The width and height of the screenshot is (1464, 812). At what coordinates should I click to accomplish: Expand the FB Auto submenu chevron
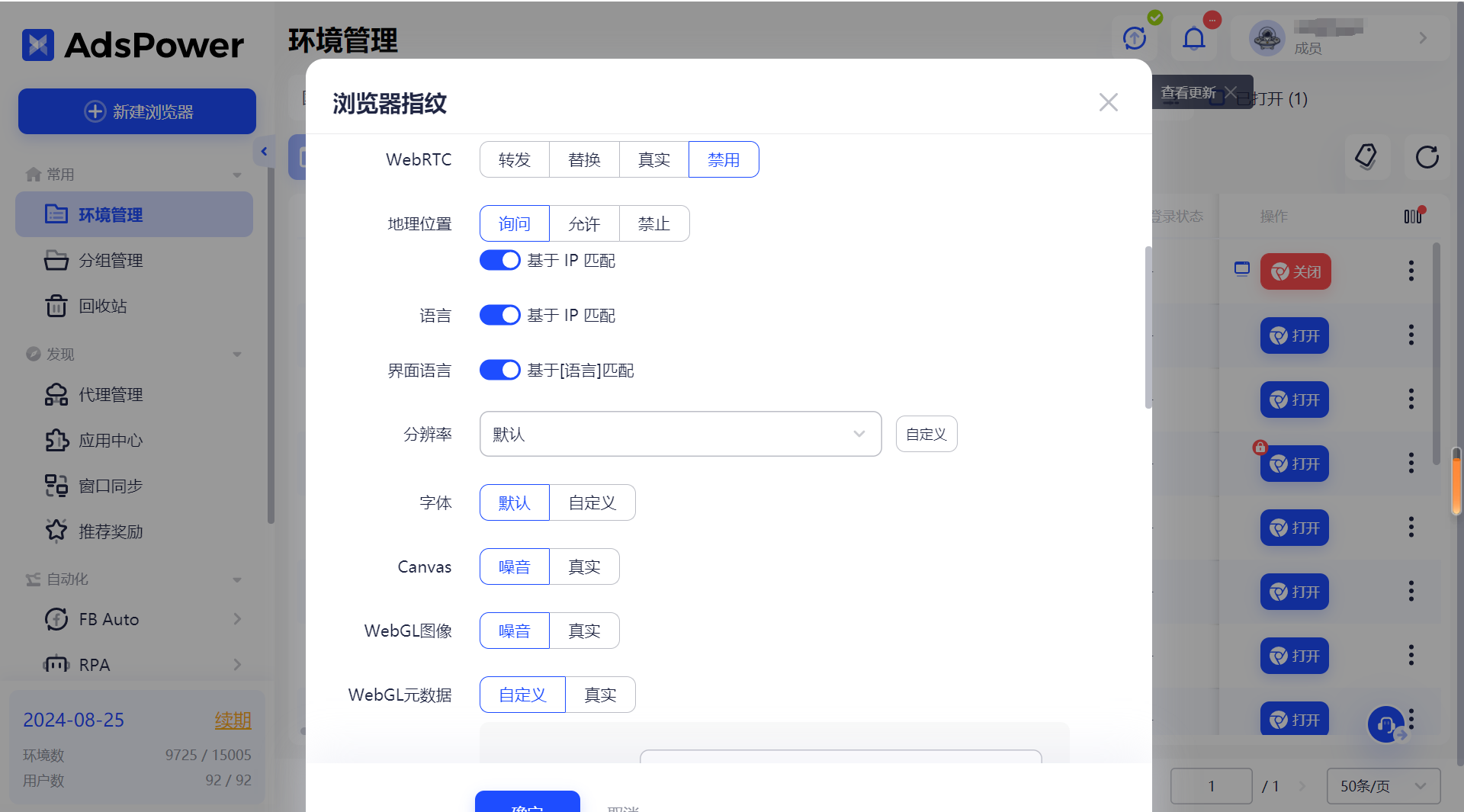[x=237, y=619]
